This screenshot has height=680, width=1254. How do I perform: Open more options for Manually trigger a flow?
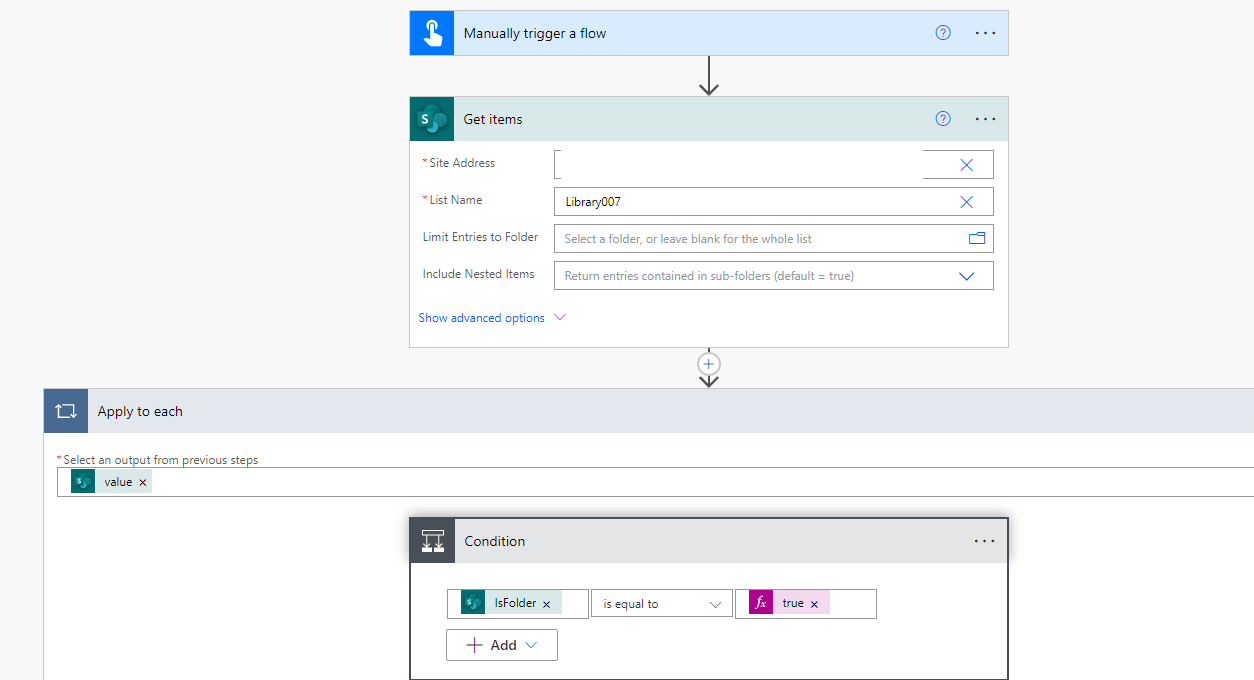(986, 33)
